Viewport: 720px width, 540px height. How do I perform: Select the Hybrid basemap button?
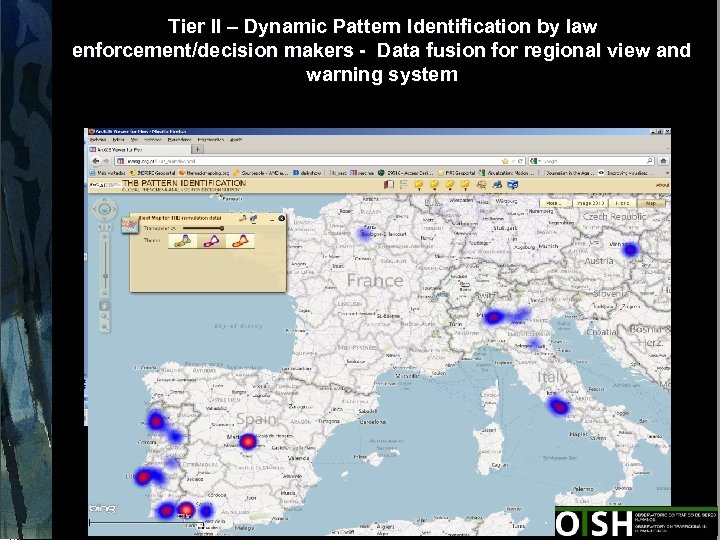(x=623, y=203)
